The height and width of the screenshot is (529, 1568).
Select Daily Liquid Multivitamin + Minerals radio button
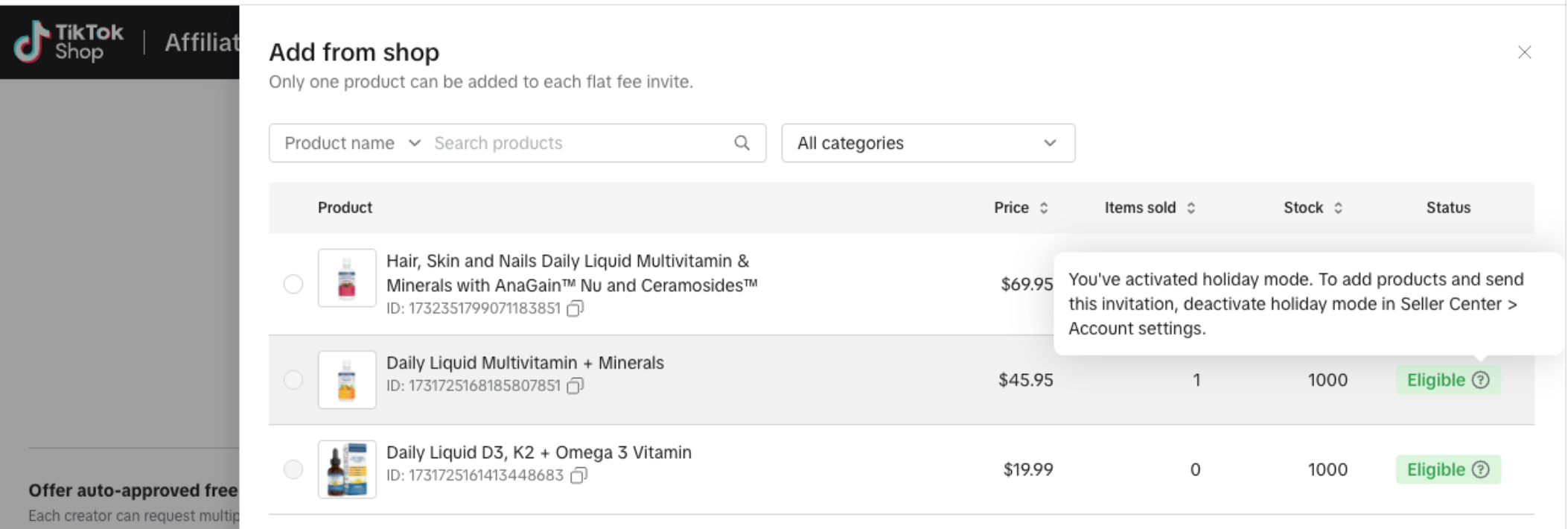tap(293, 380)
